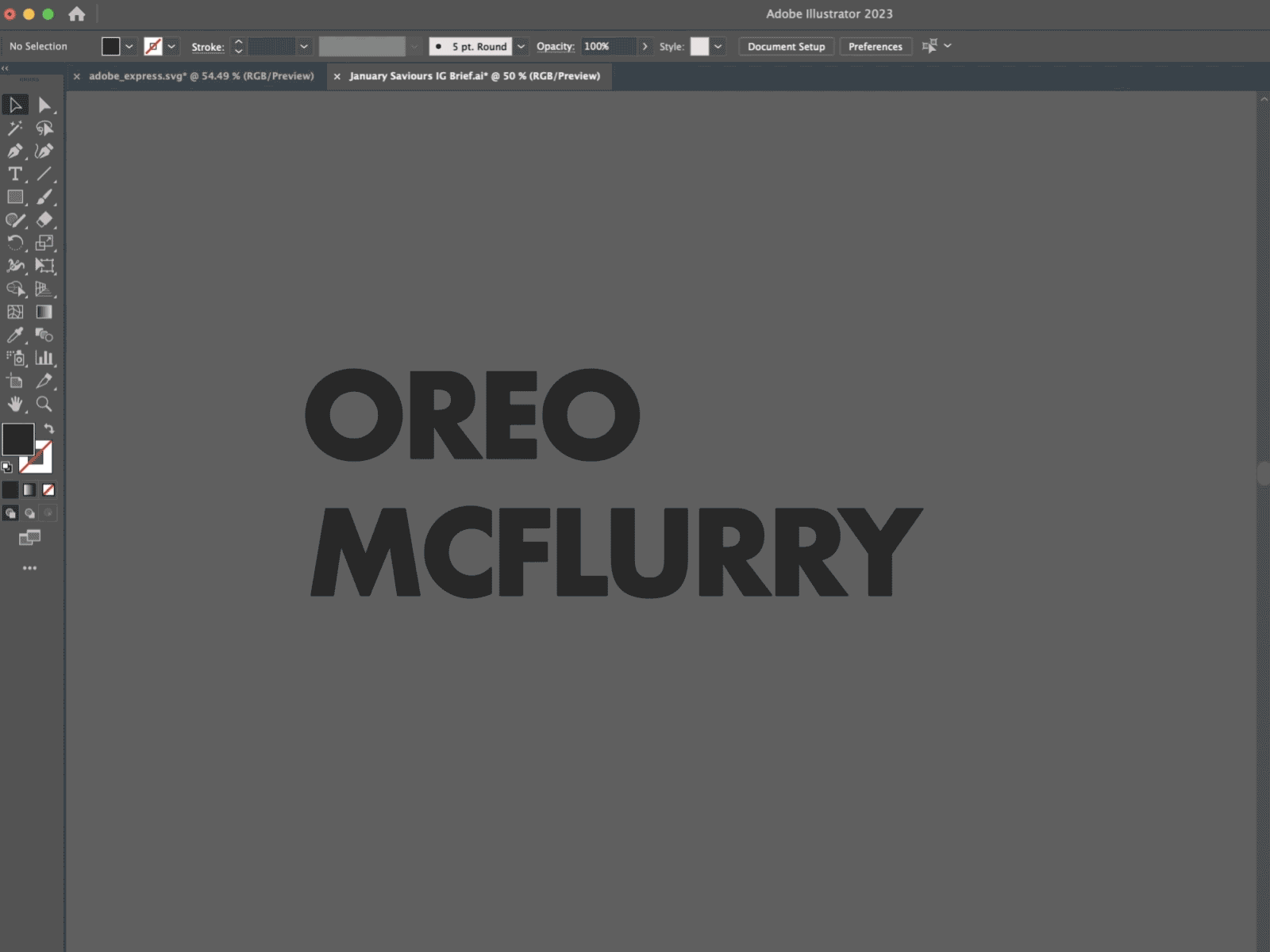Click the Style swatch box
The height and width of the screenshot is (952, 1270).
click(699, 46)
